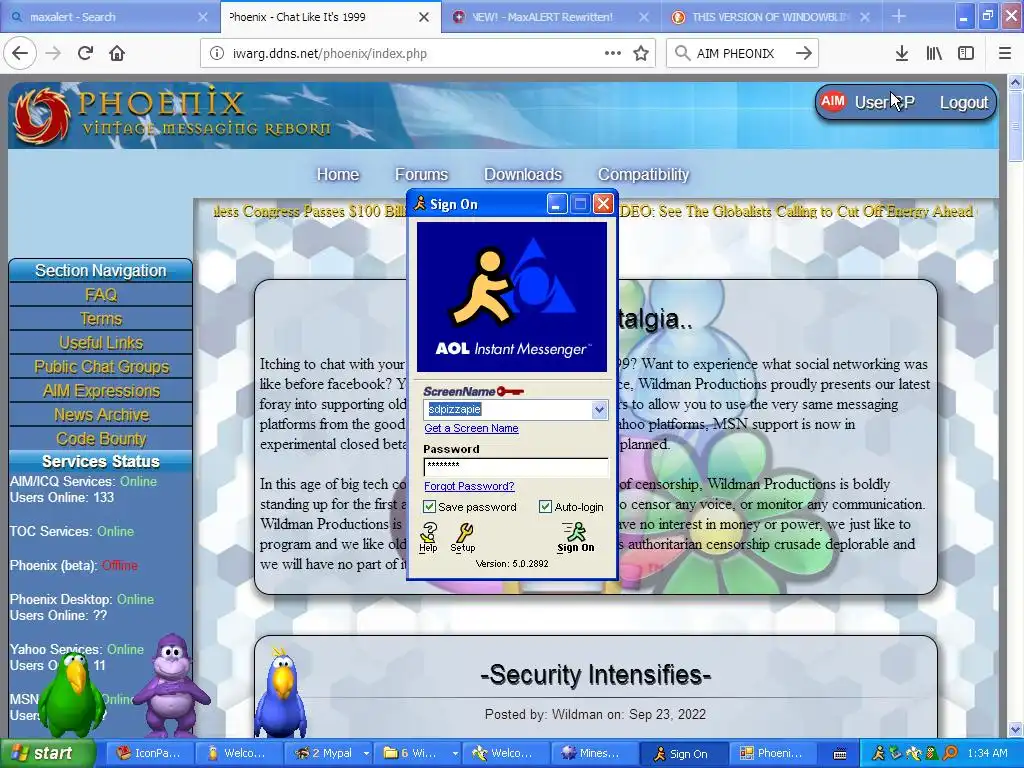Image resolution: width=1024 pixels, height=768 pixels.
Task: Go to browser home page
Action: pyautogui.click(x=117, y=54)
